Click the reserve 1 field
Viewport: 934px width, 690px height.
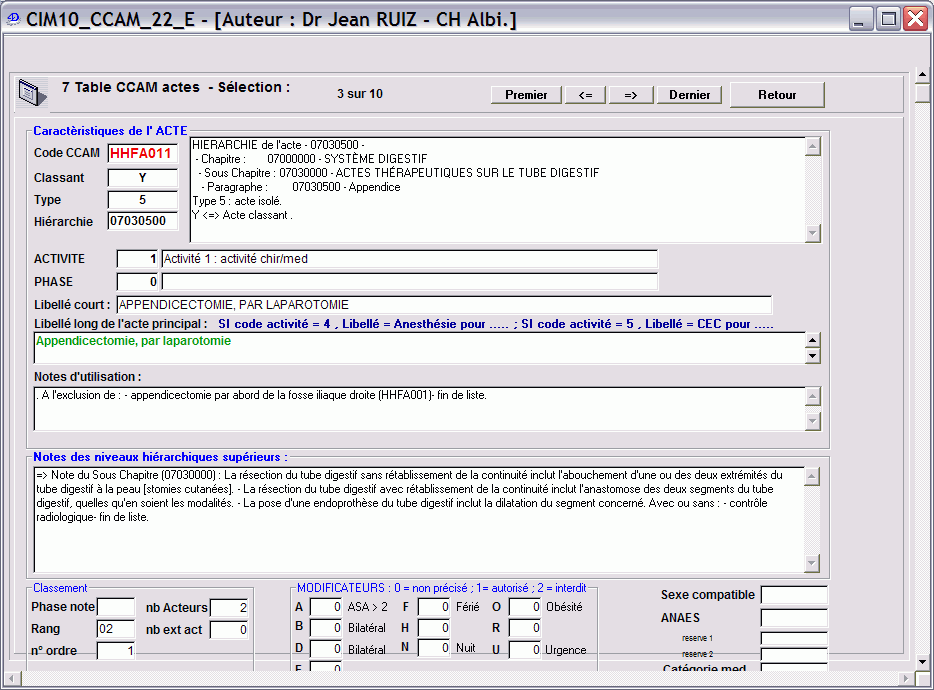(x=794, y=638)
